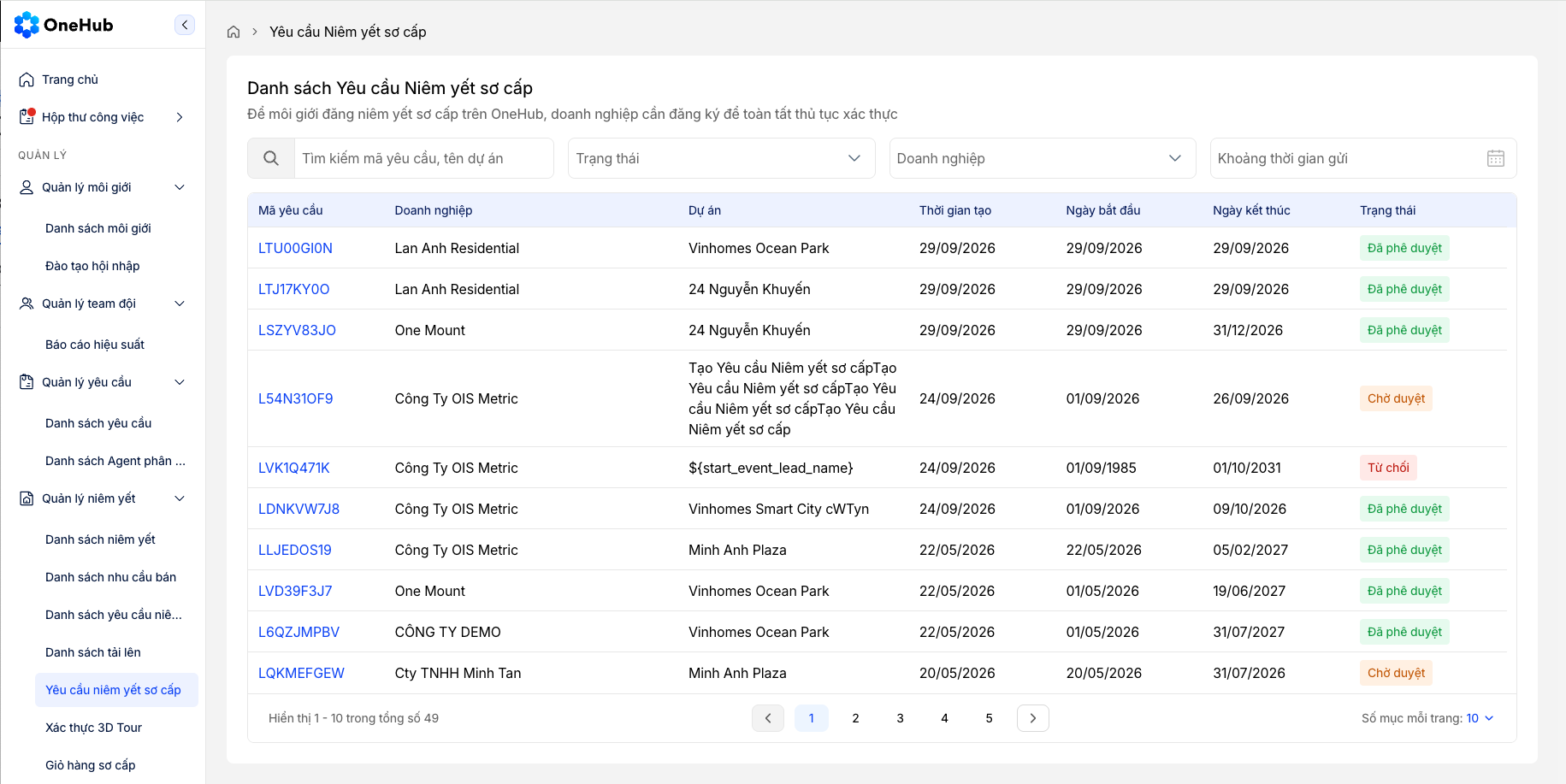Screen dimensions: 1566x784
Task: Click the OneHub logo
Action: coord(63,25)
